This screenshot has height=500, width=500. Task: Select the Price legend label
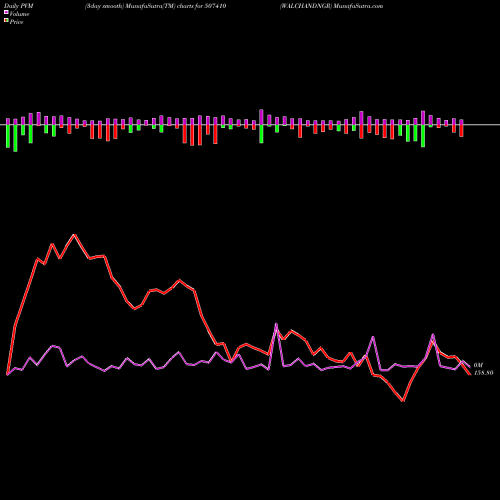click(16, 22)
